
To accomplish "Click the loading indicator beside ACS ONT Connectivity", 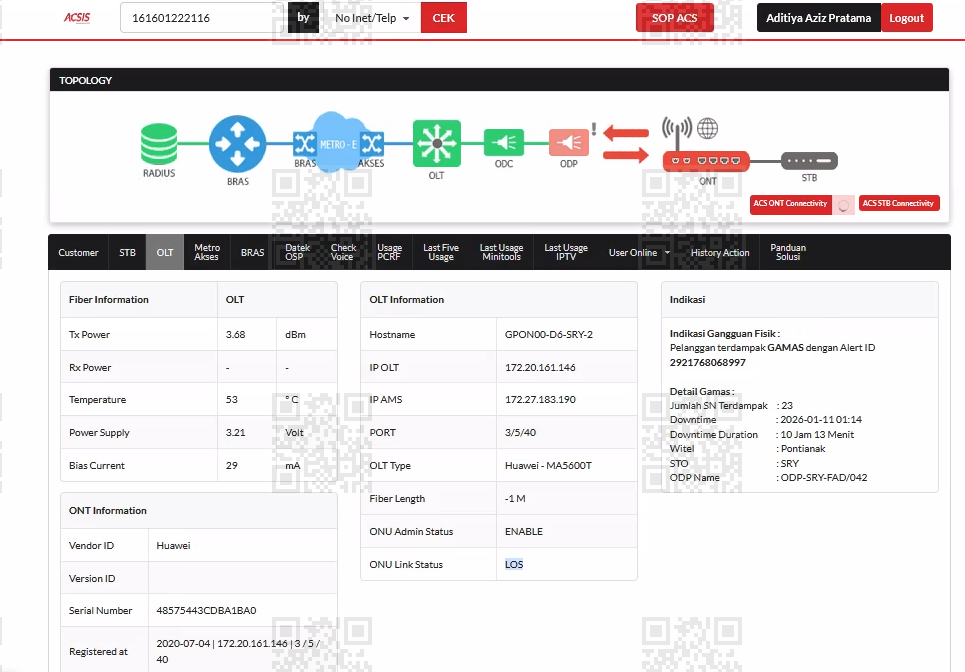I will click(x=843, y=205).
